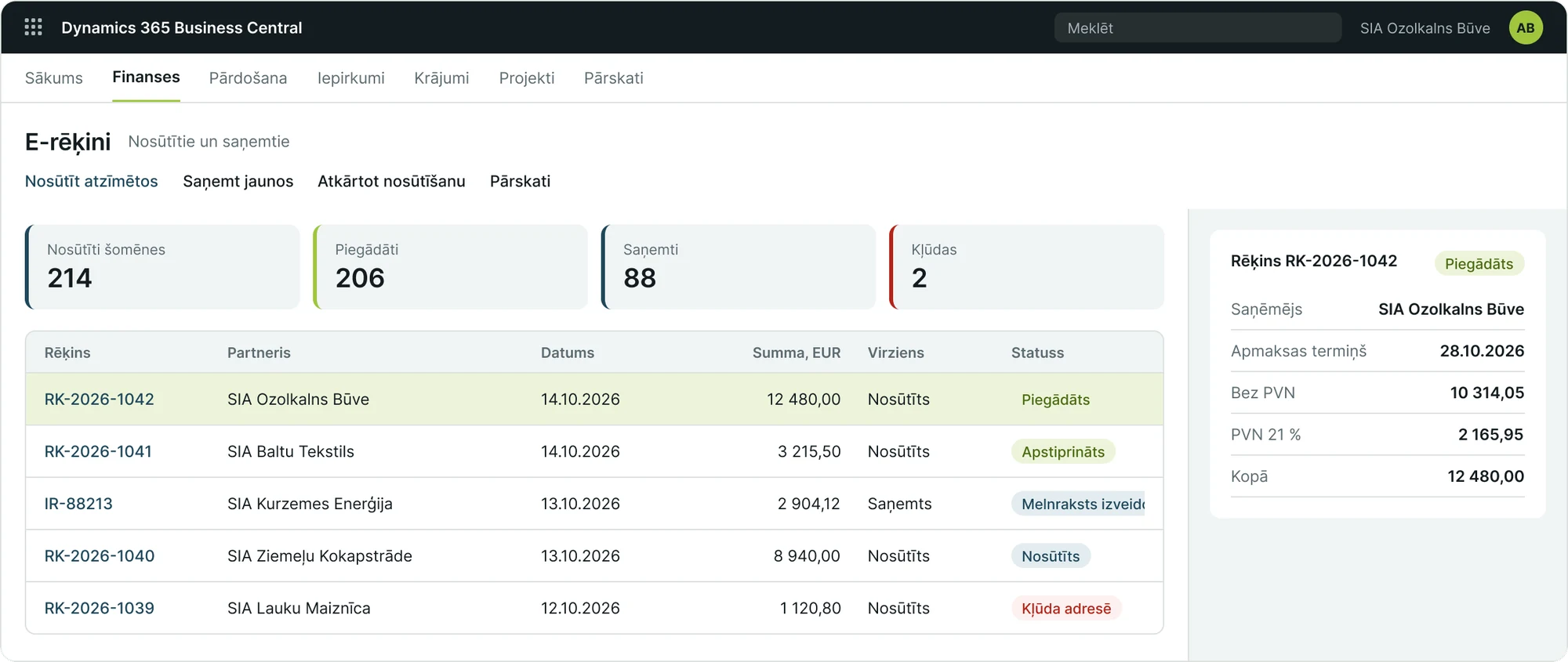Image resolution: width=1568 pixels, height=662 pixels.
Task: Open invoice link RK-2026-1041
Action: pyautogui.click(x=98, y=451)
